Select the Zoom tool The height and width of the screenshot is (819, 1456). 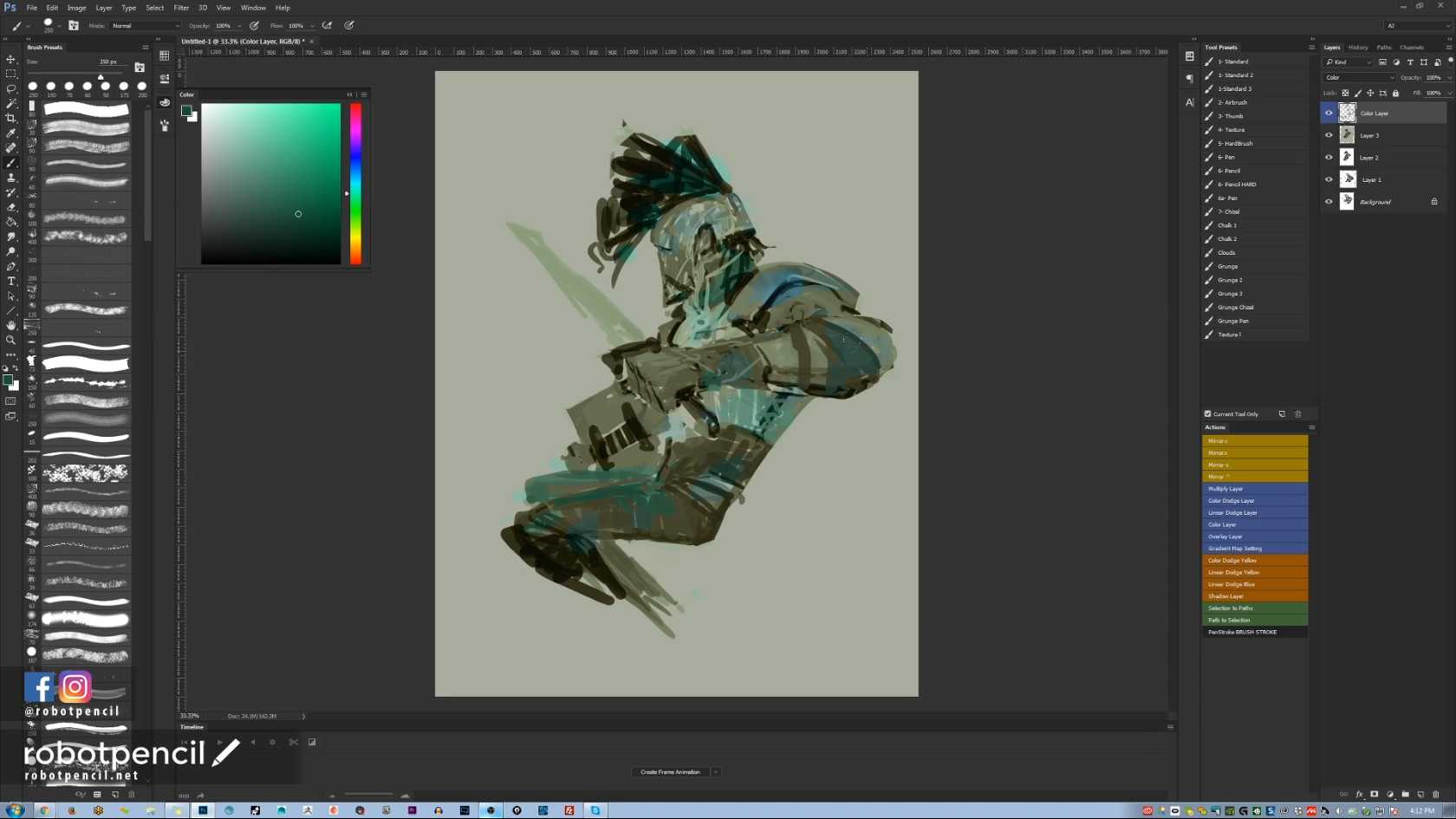(11, 340)
